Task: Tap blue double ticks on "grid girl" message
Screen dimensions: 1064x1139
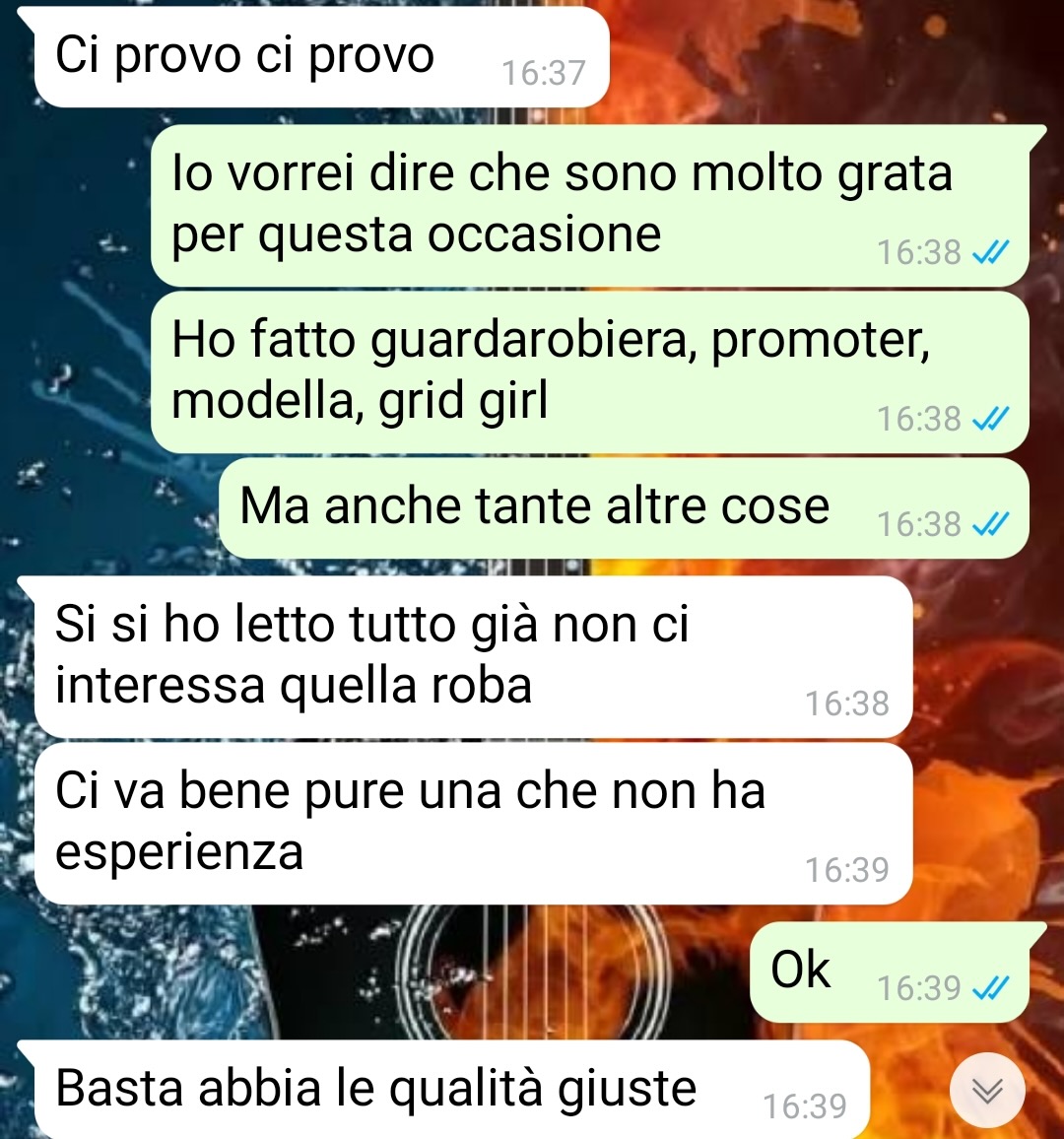Action: [991, 419]
